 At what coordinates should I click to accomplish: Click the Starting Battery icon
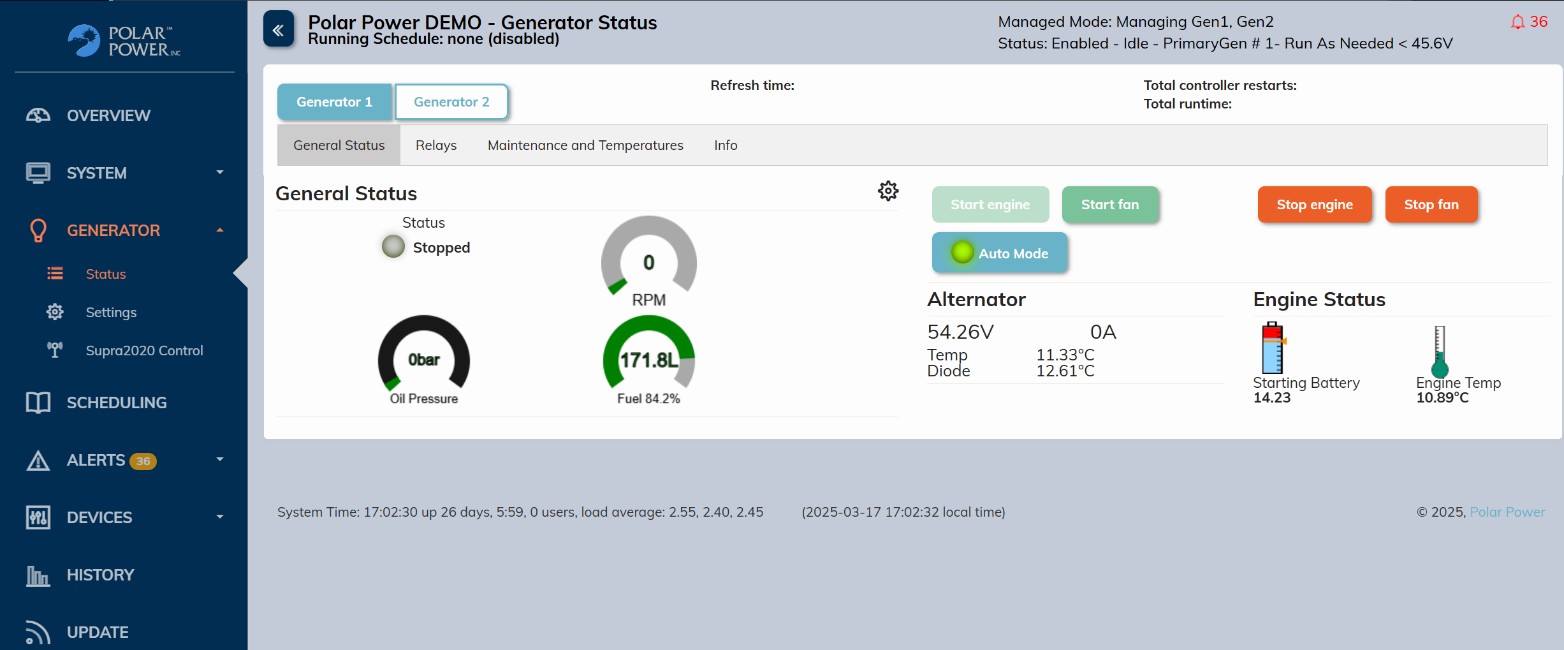point(1272,349)
